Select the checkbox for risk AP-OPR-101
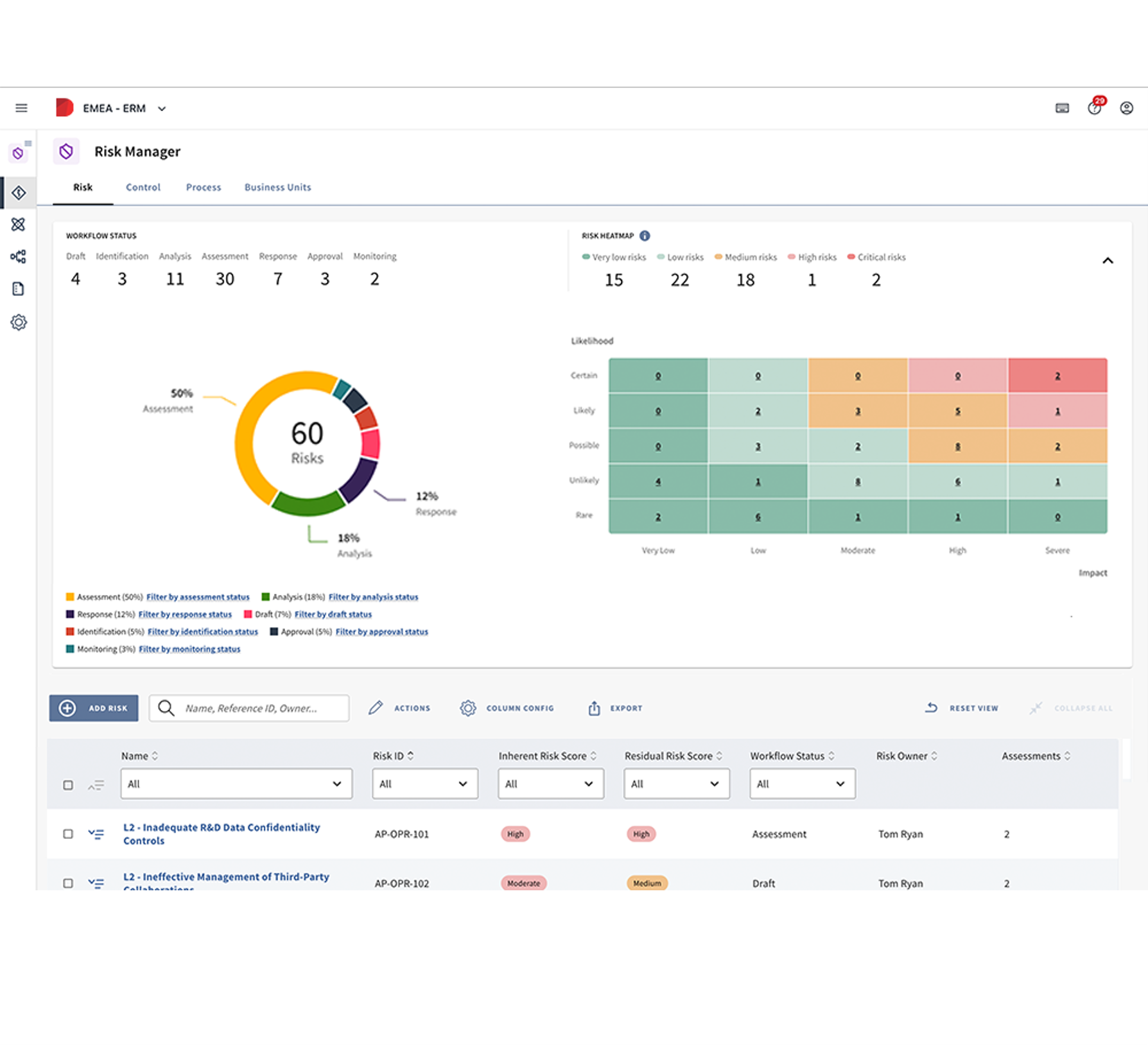Screen dimensions: 1148x1045 [68, 834]
